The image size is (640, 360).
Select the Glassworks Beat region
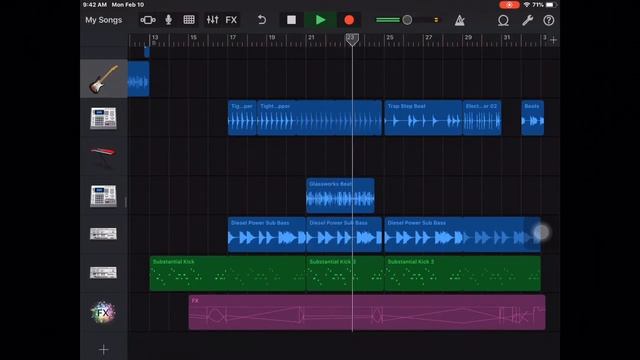coord(340,196)
